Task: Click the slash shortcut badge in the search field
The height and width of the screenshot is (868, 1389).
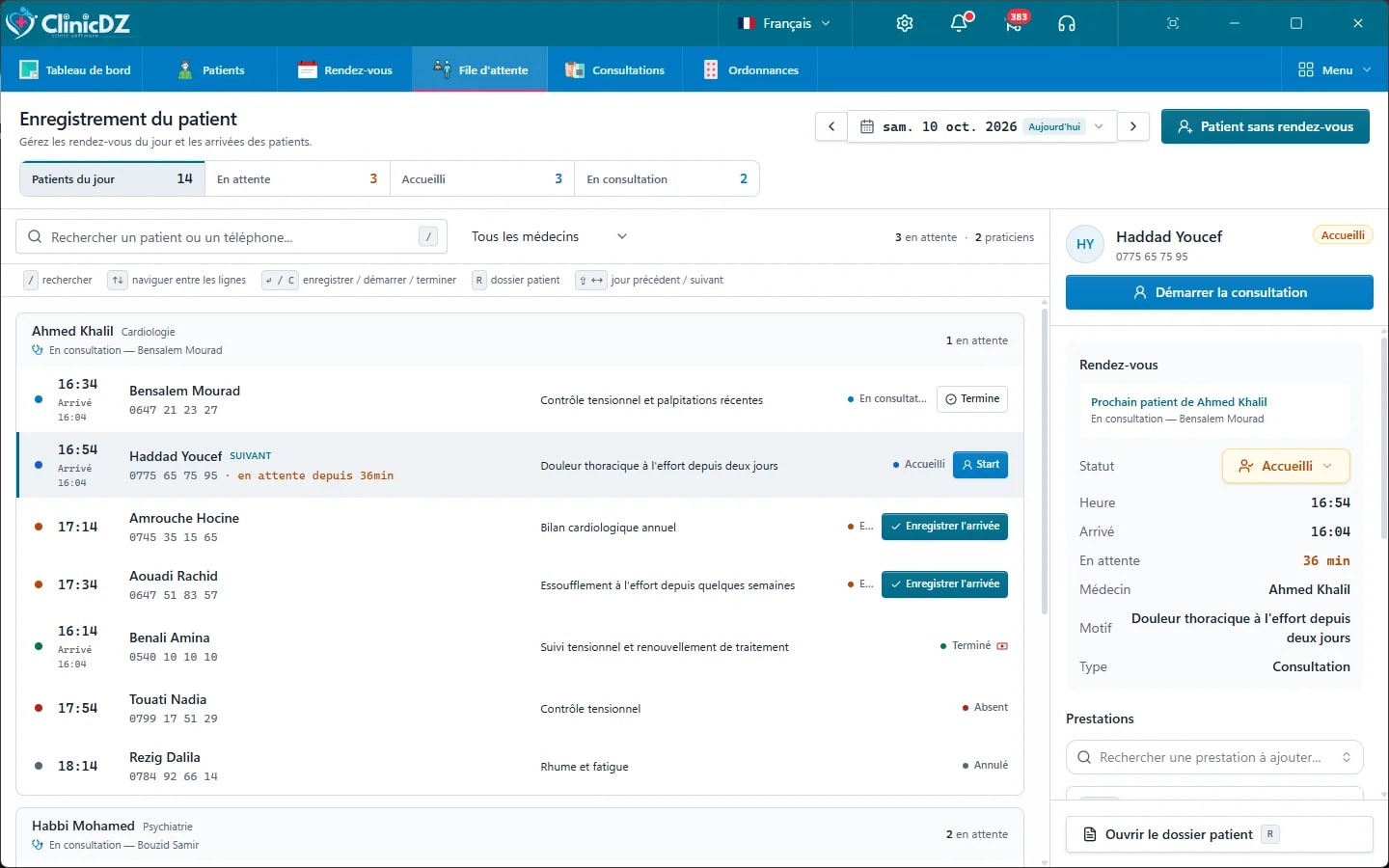Action: point(428,236)
